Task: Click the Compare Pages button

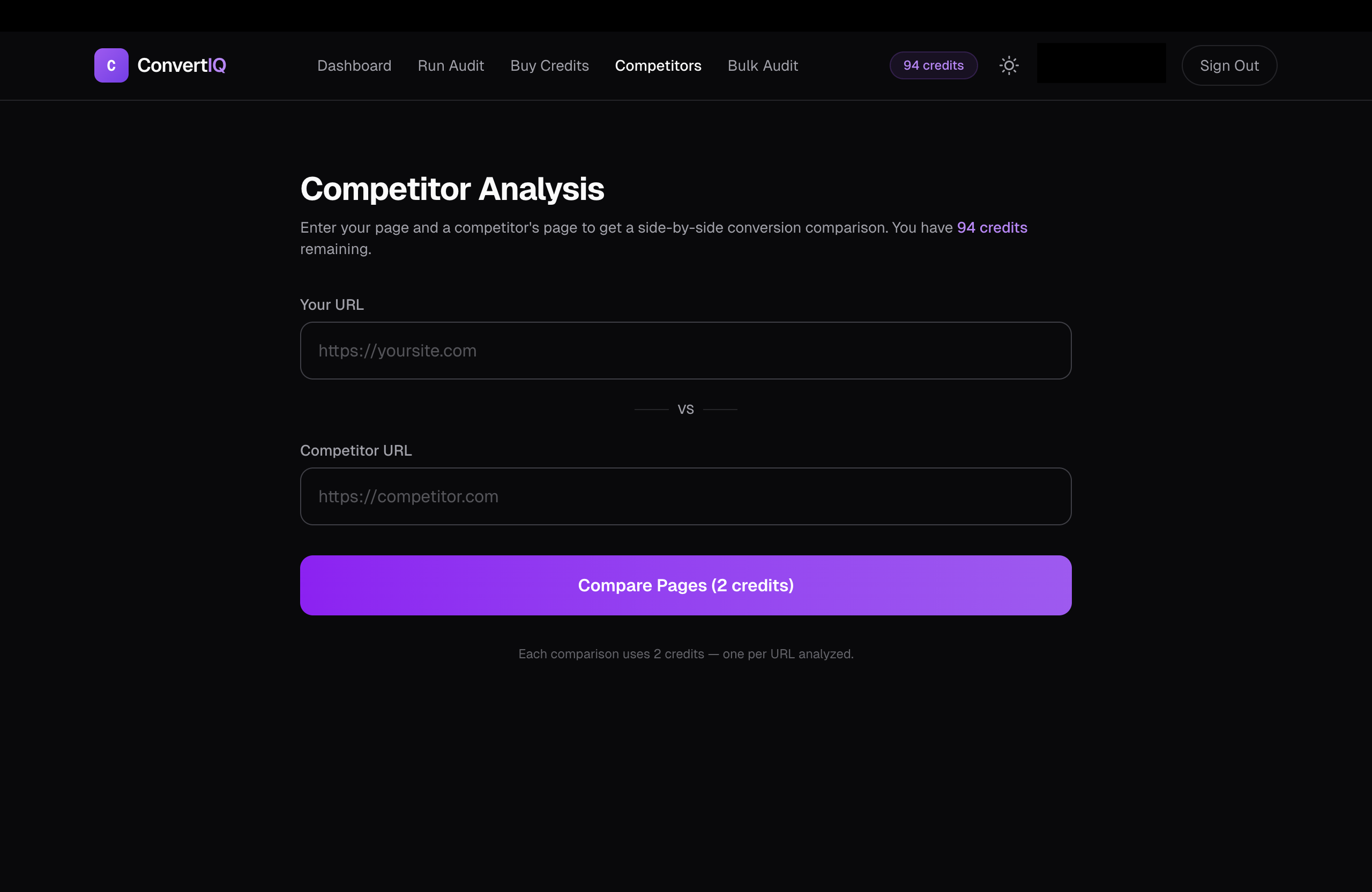Action: pos(685,585)
